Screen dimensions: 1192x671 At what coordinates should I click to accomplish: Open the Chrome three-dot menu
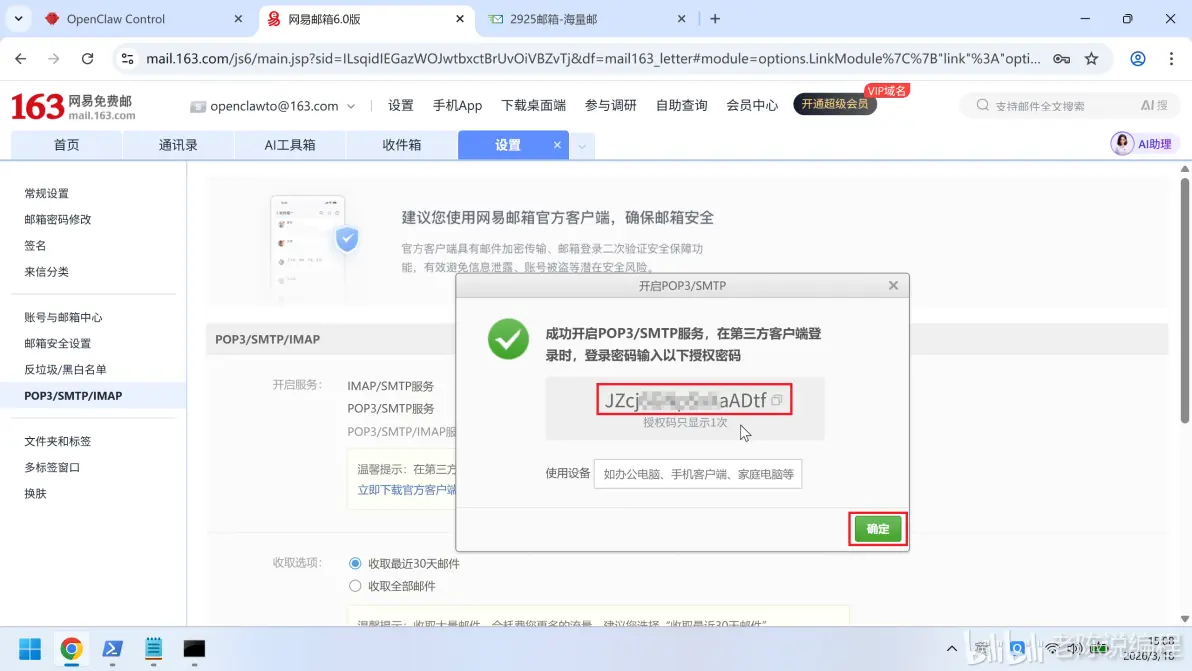pyautogui.click(x=1171, y=59)
